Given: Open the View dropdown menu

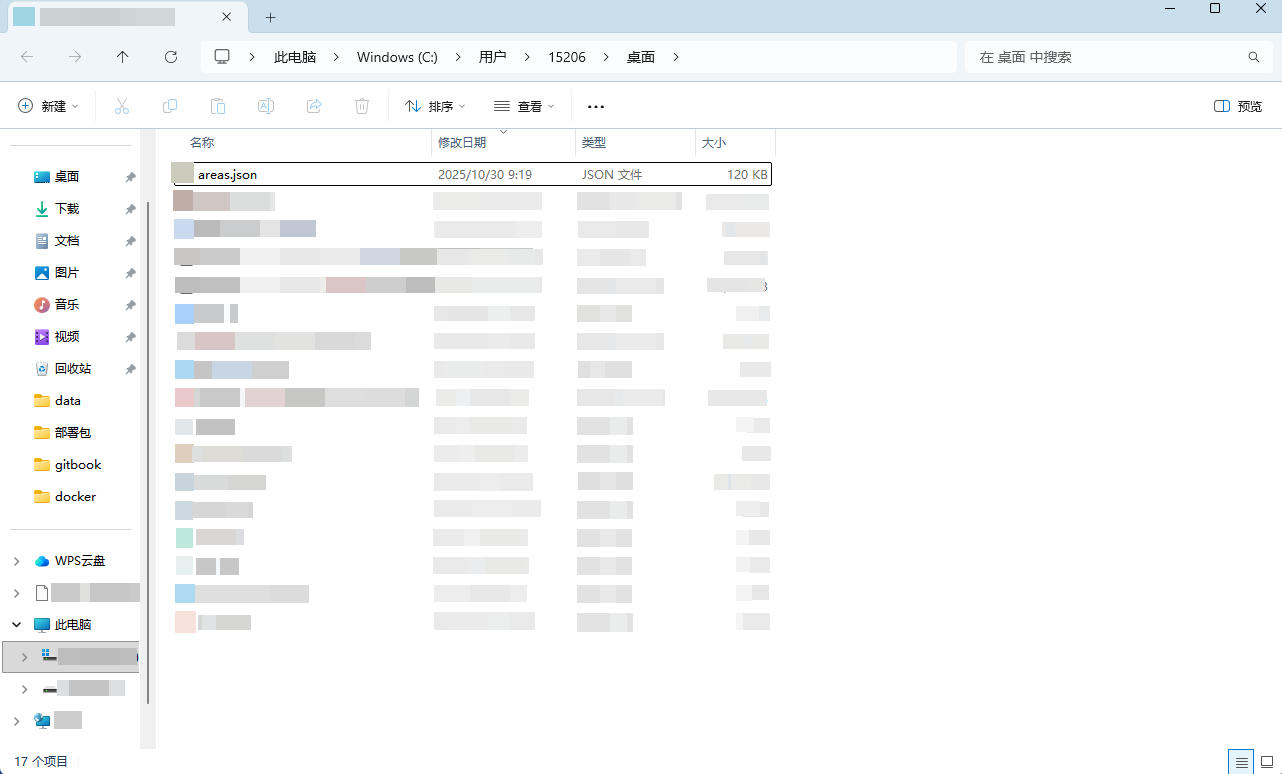Looking at the screenshot, I should point(524,106).
